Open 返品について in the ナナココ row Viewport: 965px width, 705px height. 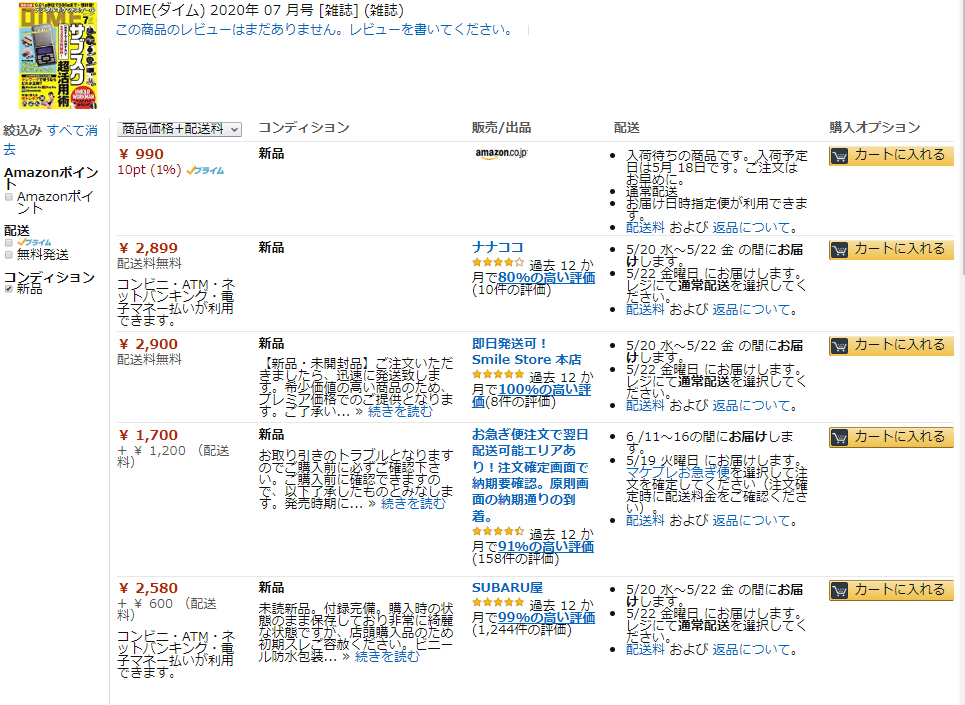751,309
